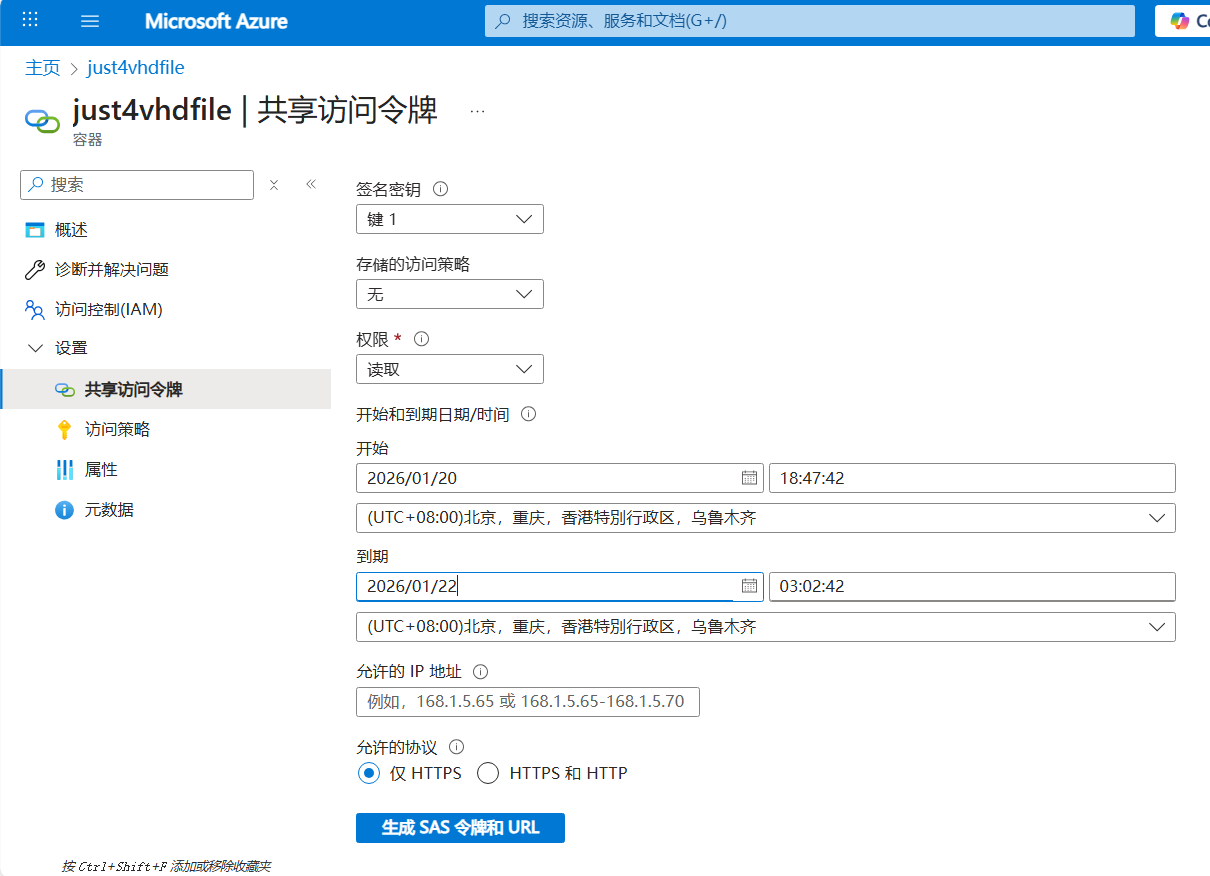Select the 仅 HTTPS radio option

tap(369, 773)
